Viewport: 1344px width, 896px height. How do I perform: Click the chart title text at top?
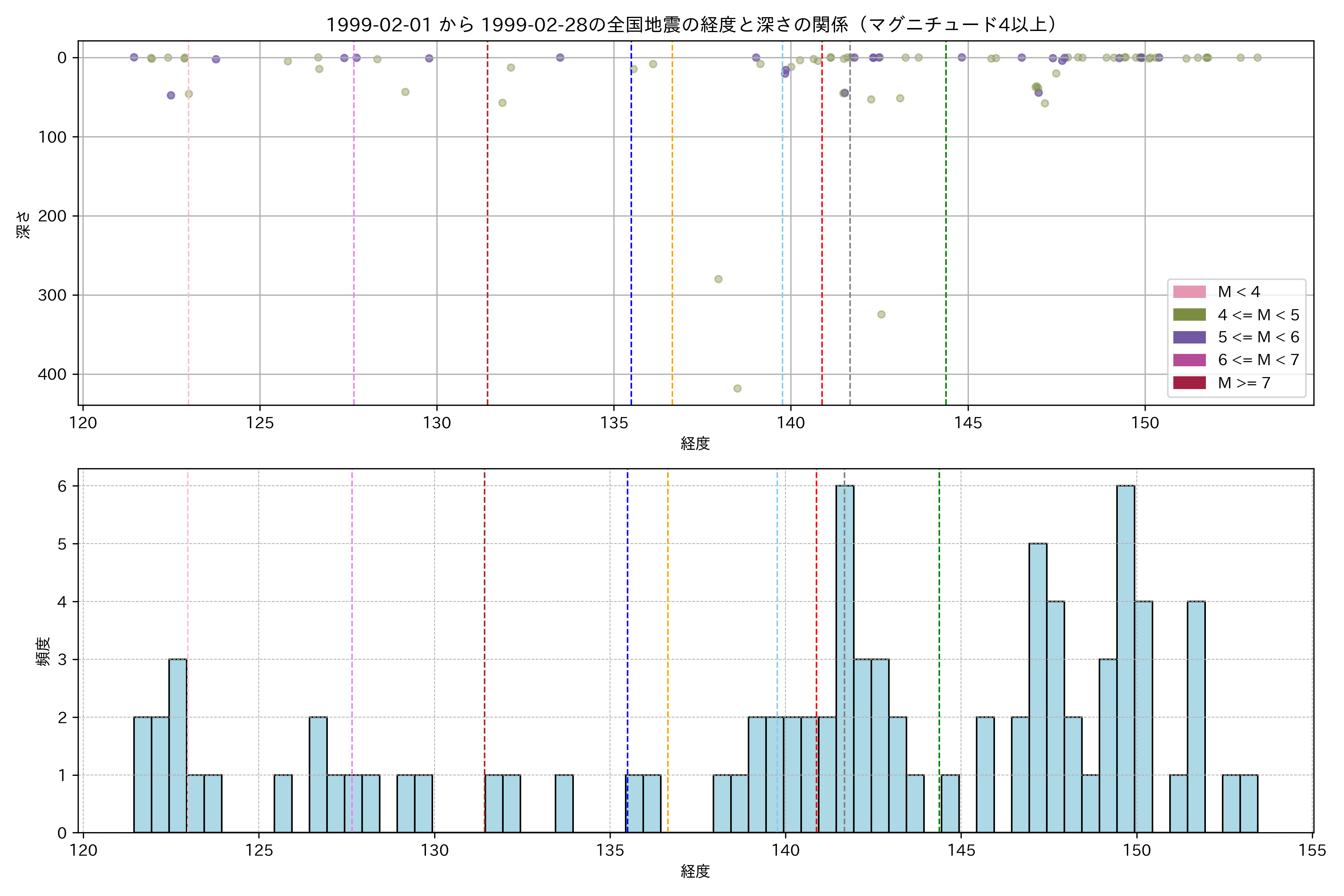click(x=691, y=25)
